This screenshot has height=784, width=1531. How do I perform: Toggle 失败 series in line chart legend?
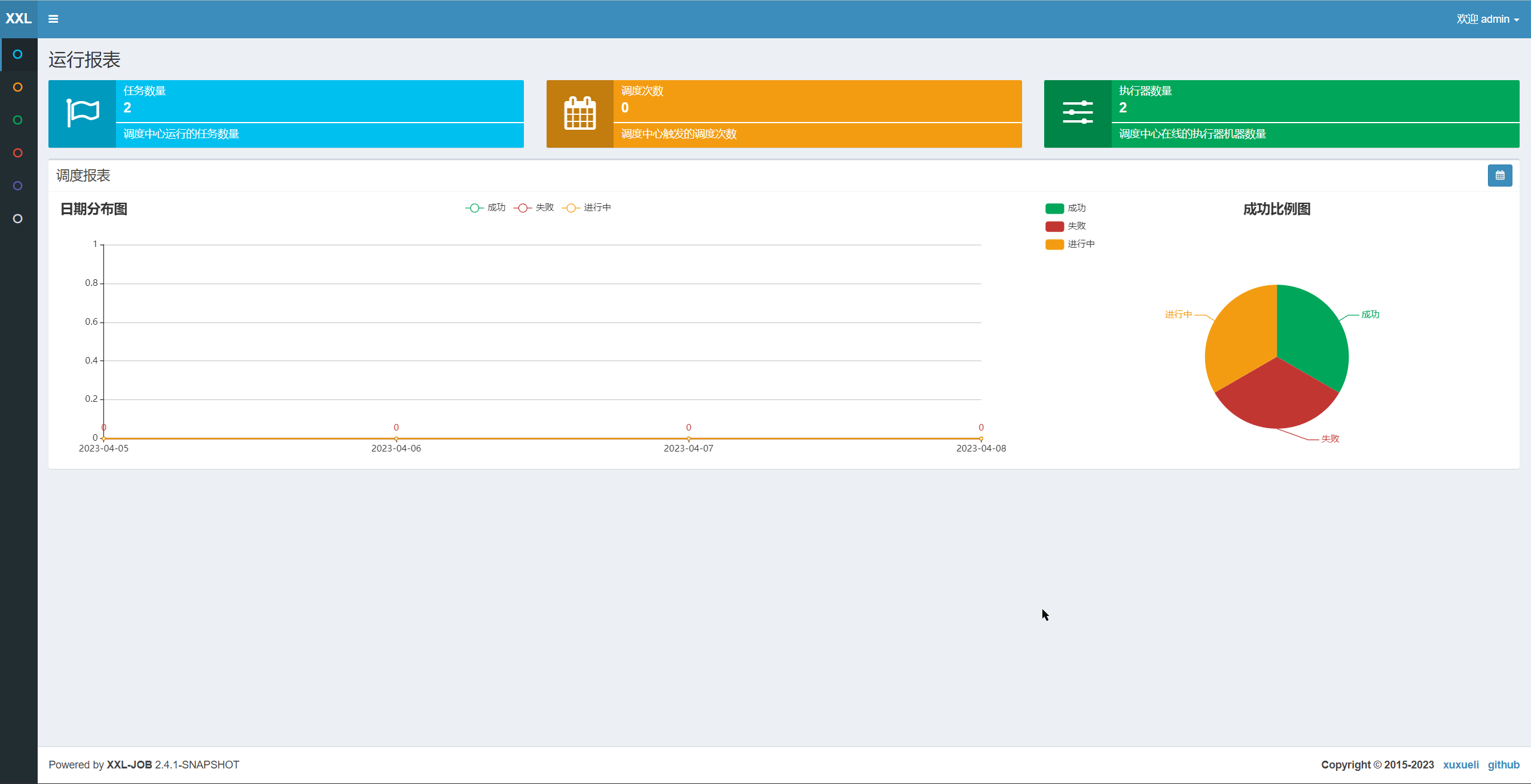click(534, 208)
